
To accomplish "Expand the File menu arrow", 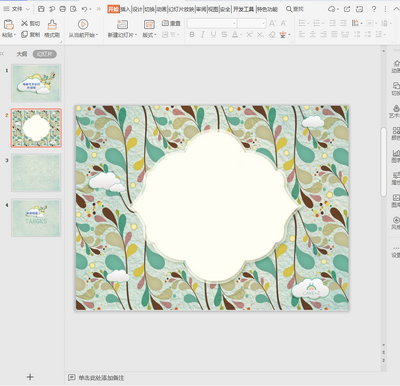I will (28, 9).
